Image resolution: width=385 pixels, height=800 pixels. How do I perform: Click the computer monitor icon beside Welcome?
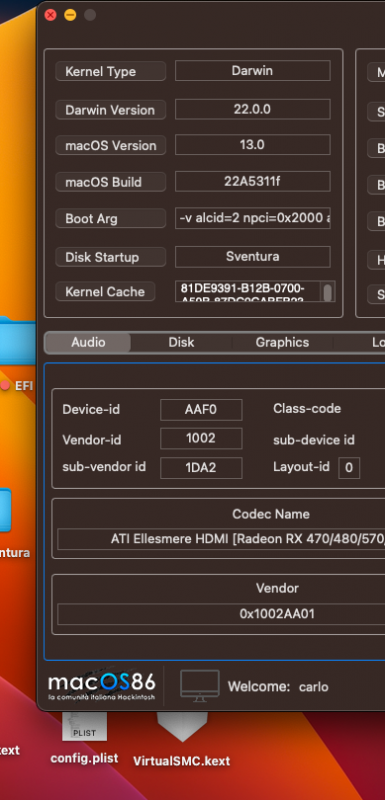click(200, 686)
